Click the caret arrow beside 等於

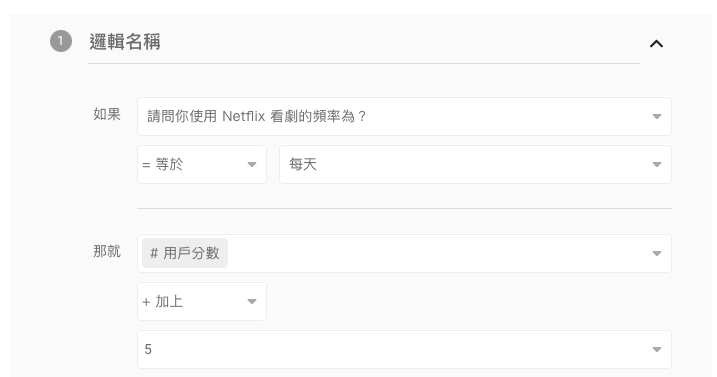[251, 165]
